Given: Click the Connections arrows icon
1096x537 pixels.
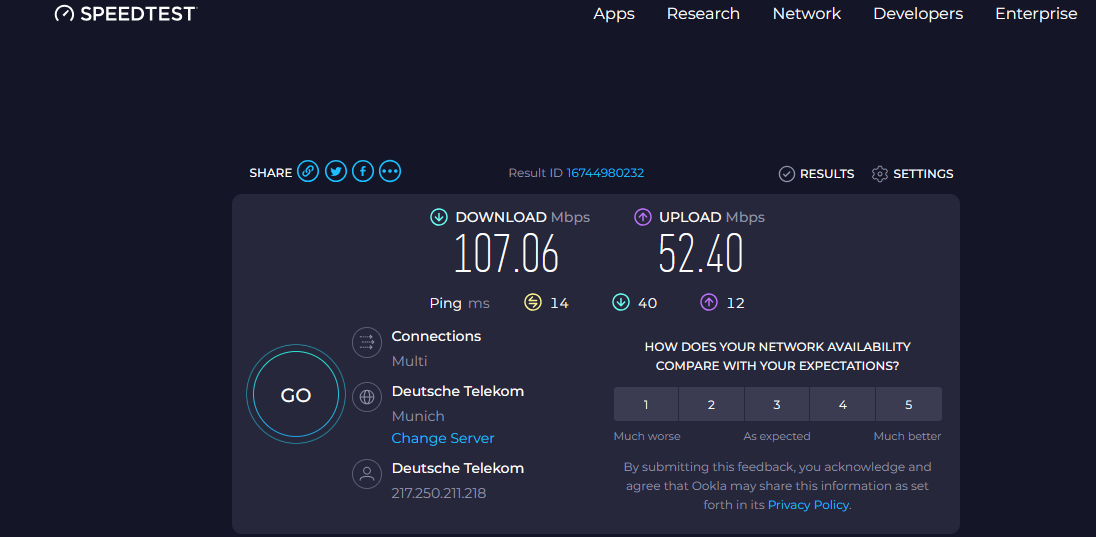Looking at the screenshot, I should point(367,343).
